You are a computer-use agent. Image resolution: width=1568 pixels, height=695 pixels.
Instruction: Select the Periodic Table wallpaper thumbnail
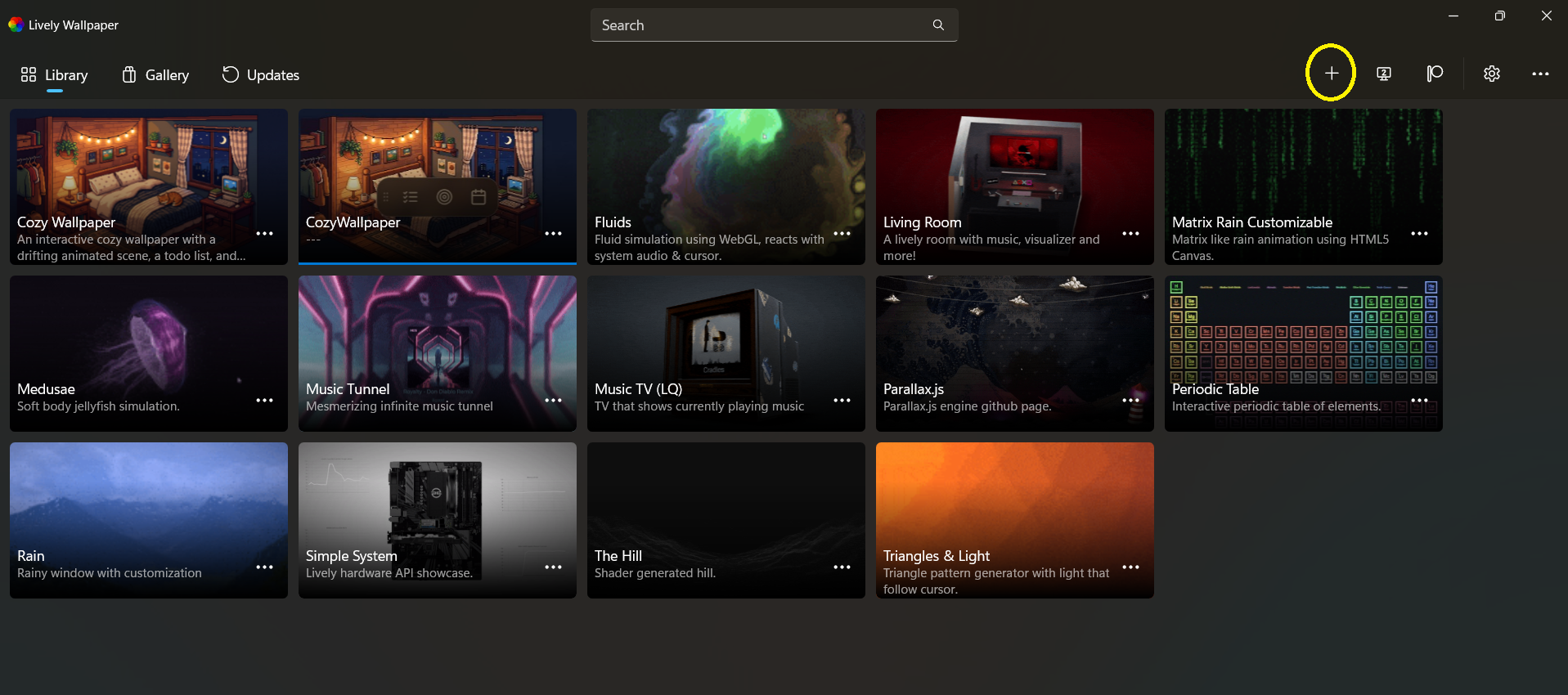click(1304, 353)
